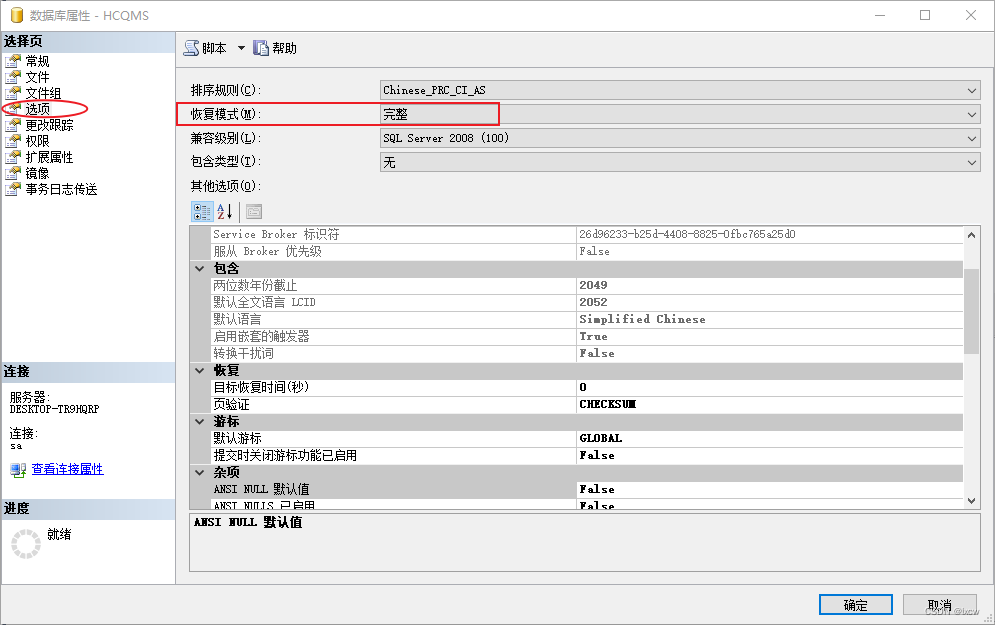Open the 排序规则 collation dropdown
The width and height of the screenshot is (995, 625).
point(680,90)
